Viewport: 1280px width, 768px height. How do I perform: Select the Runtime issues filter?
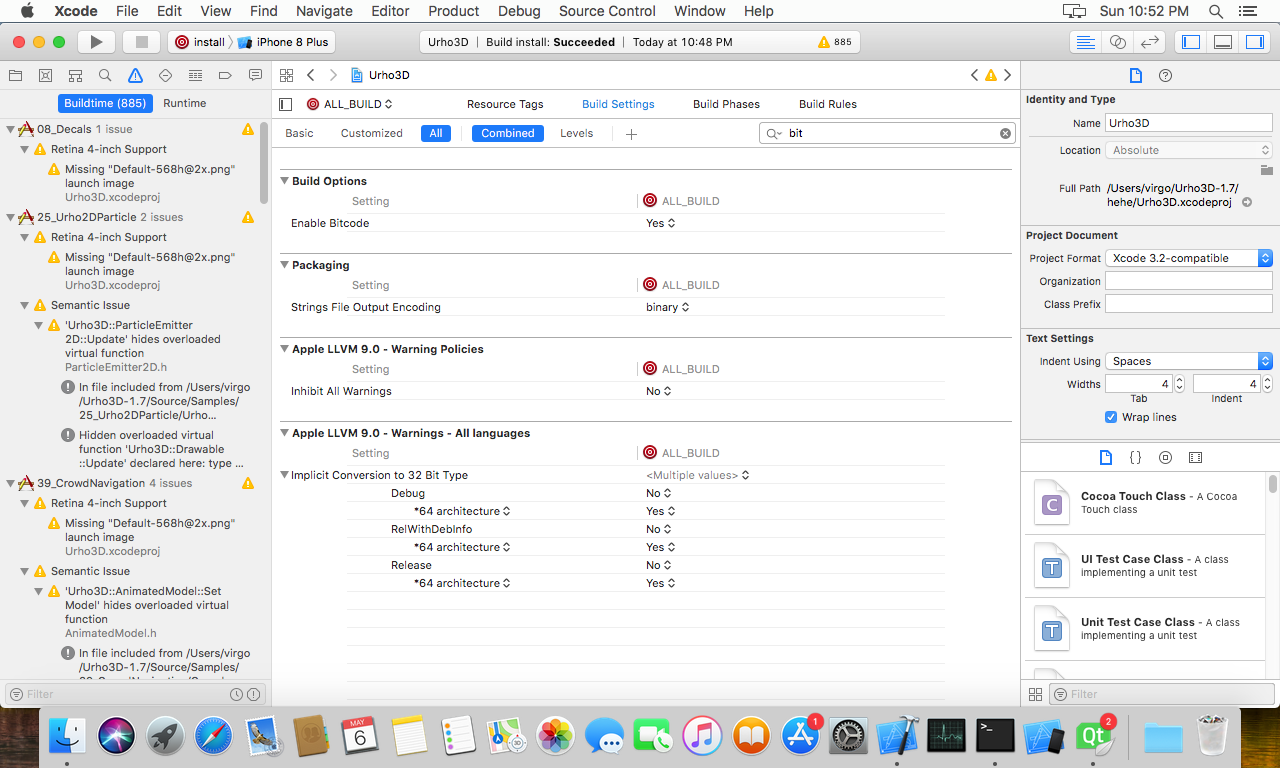point(185,103)
